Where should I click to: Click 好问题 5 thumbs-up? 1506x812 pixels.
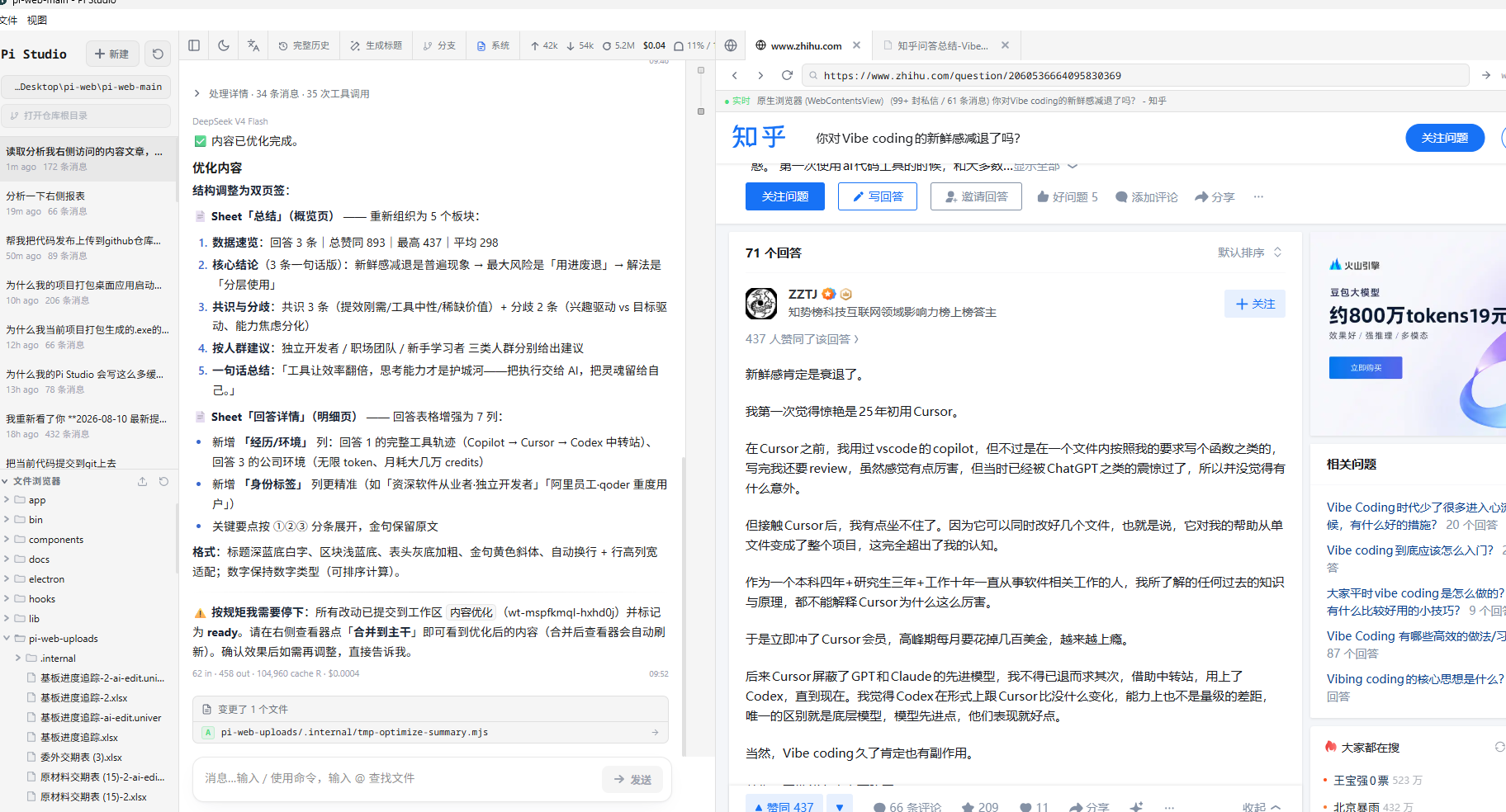click(x=1068, y=196)
